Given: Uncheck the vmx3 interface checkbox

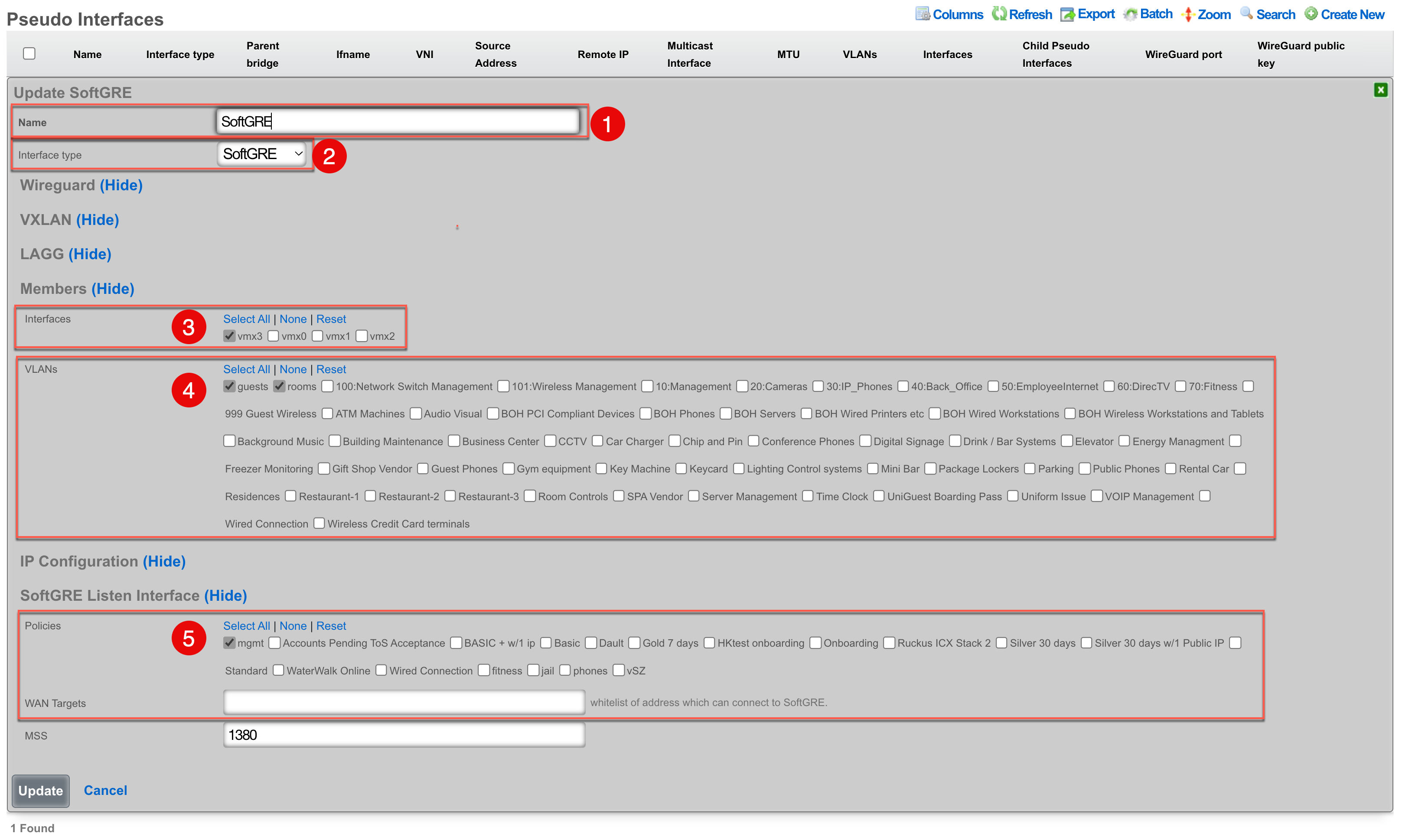Looking at the screenshot, I should point(229,335).
